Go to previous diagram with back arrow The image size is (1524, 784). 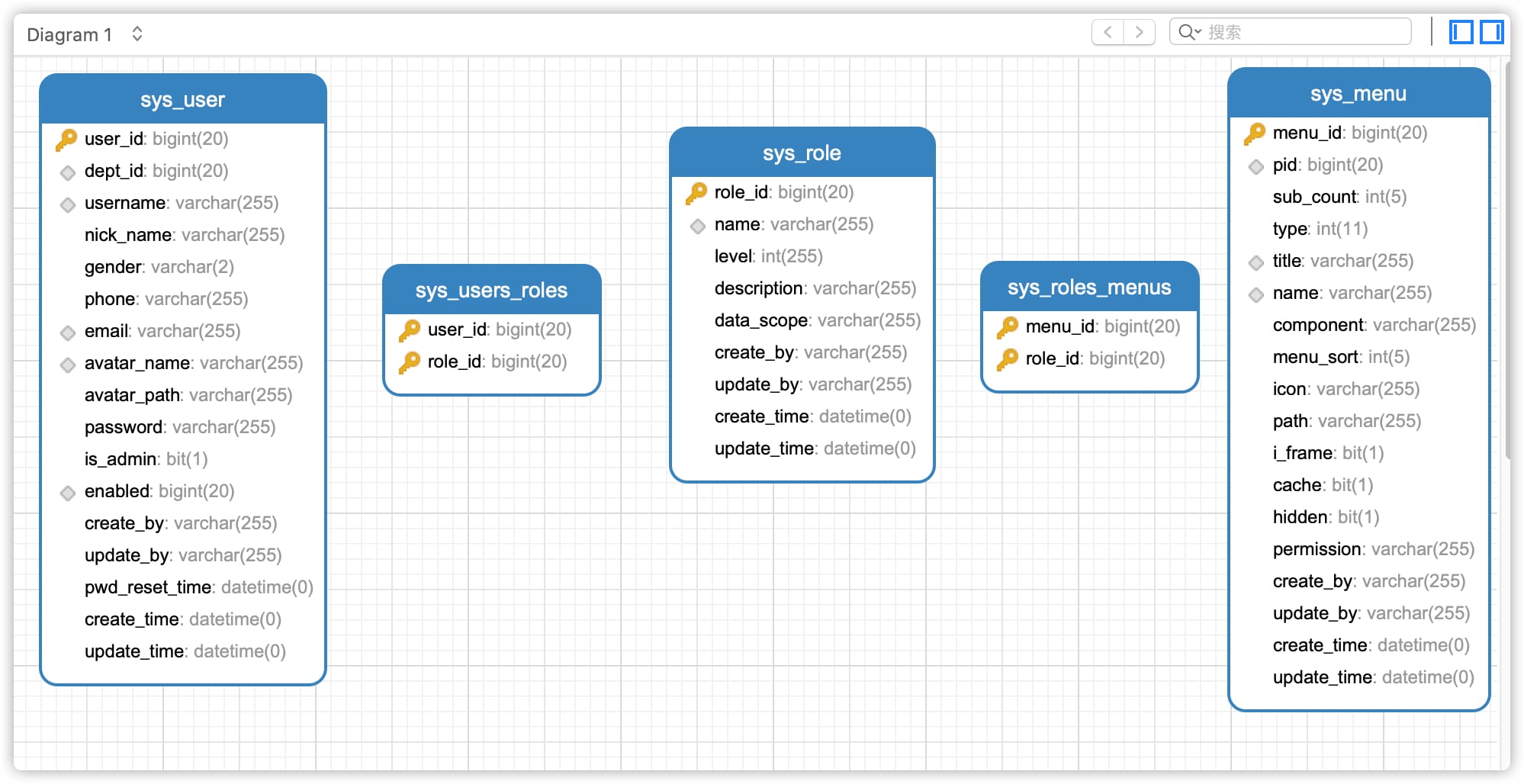pos(1108,32)
